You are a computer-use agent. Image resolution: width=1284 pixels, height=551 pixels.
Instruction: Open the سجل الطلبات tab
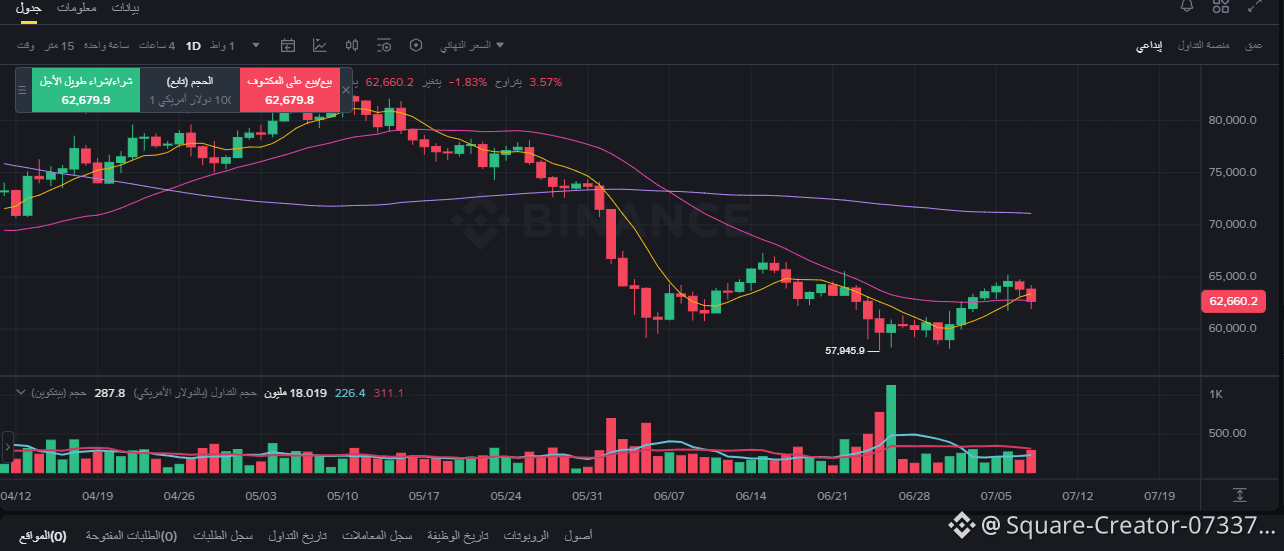pos(231,536)
